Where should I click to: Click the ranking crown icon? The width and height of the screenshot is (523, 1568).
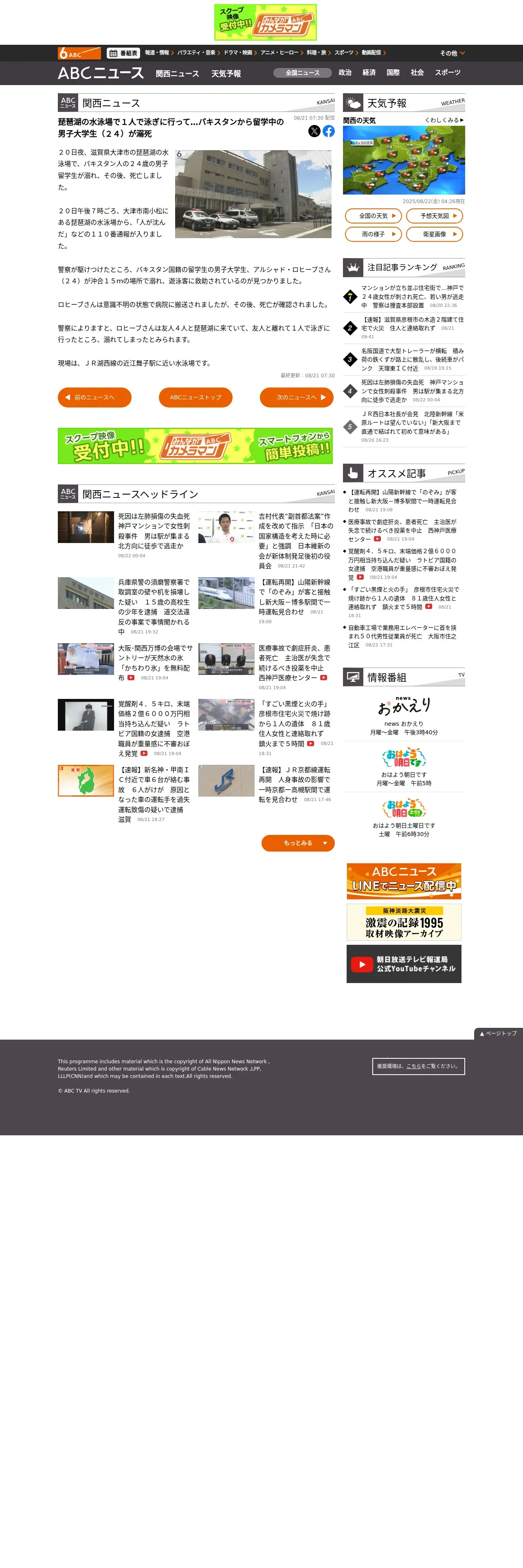point(352,267)
